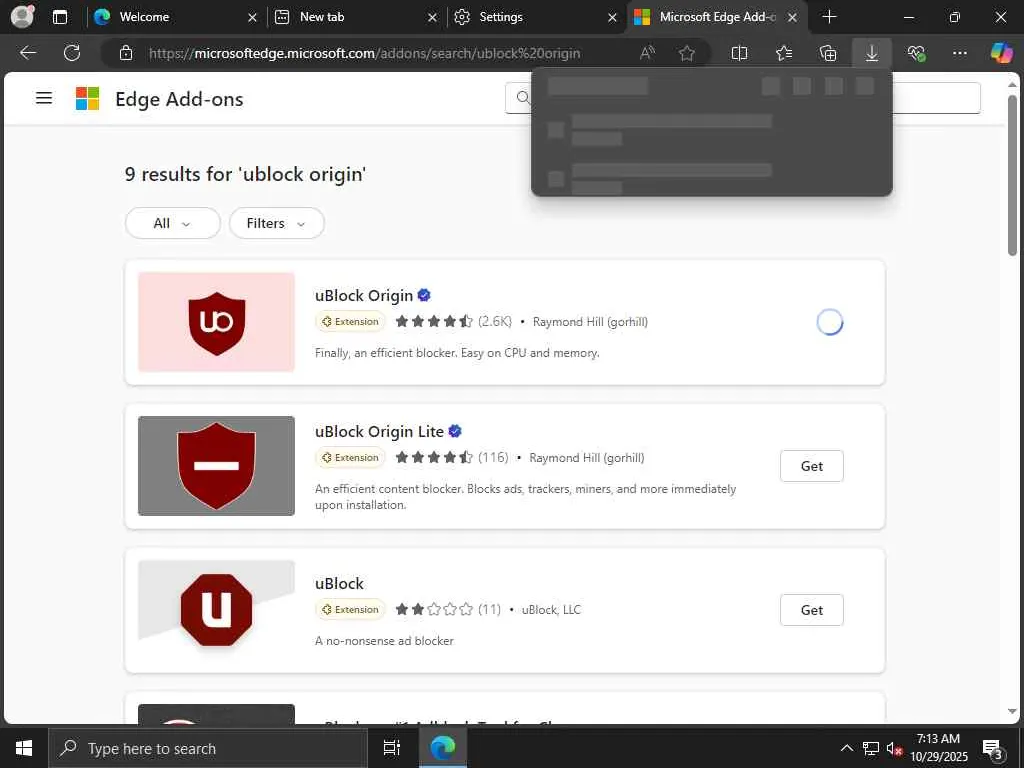Viewport: 1024px width, 768px height.
Task: Click the address bar URL
Action: pos(364,53)
